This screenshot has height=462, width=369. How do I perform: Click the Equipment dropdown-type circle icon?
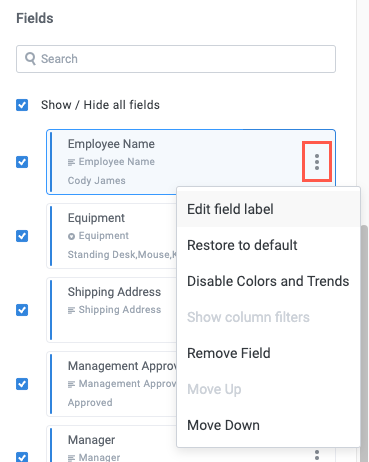71,236
